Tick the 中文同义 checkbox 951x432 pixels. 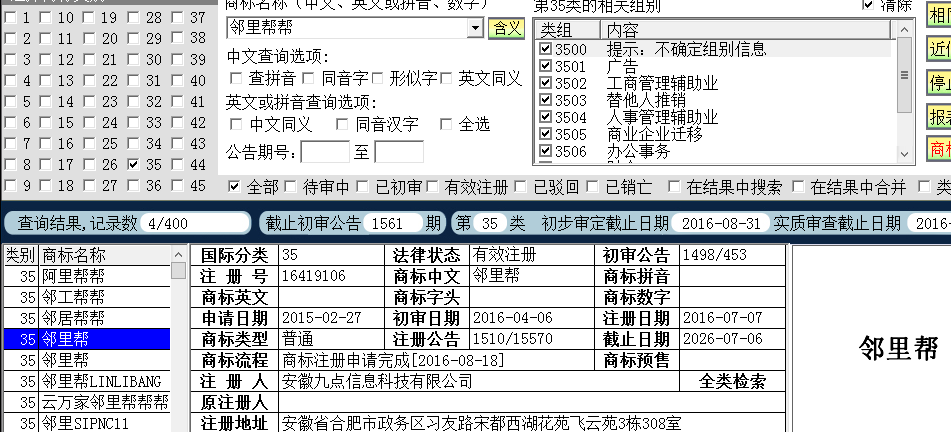point(236,124)
